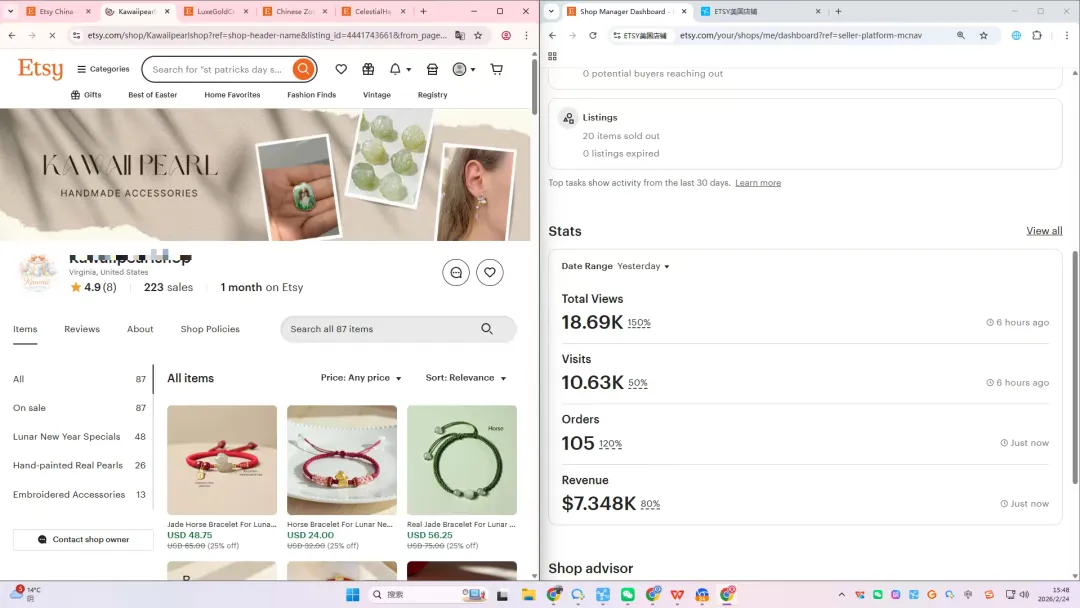
Task: Open the Shop Manager storefront icon
Action: (433, 69)
